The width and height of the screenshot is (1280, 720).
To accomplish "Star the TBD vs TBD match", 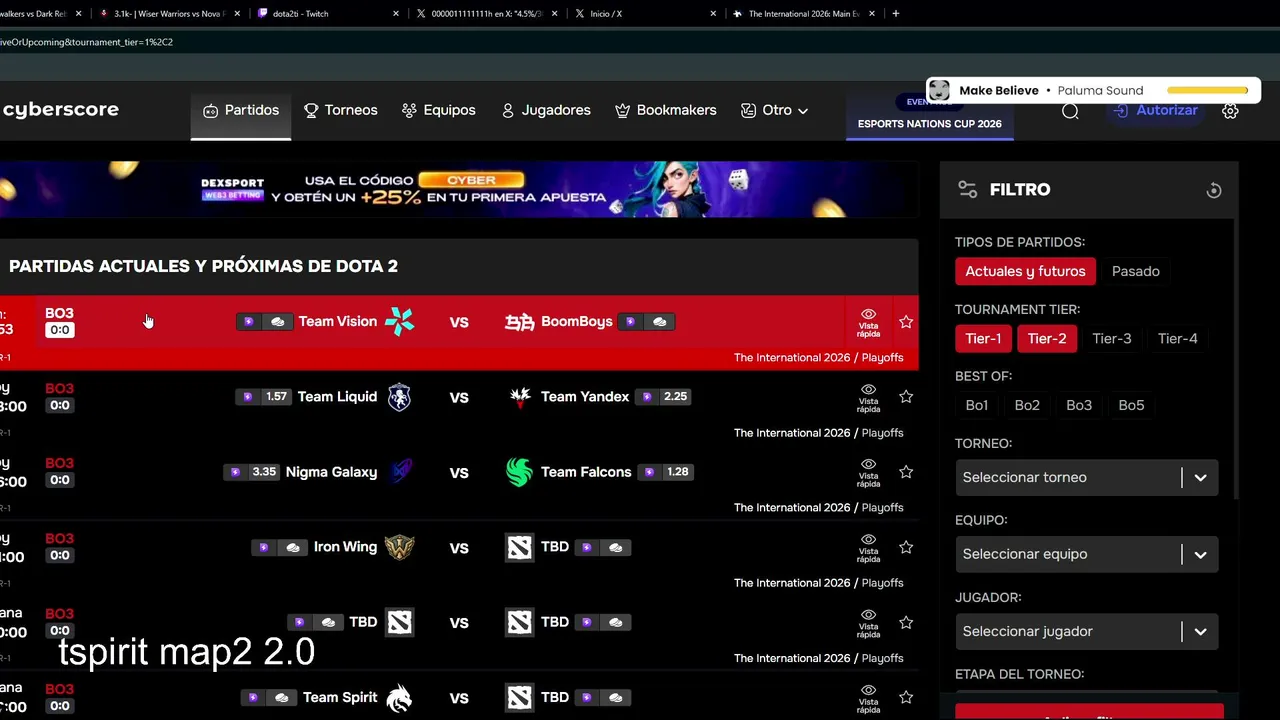I will pyautogui.click(x=906, y=622).
